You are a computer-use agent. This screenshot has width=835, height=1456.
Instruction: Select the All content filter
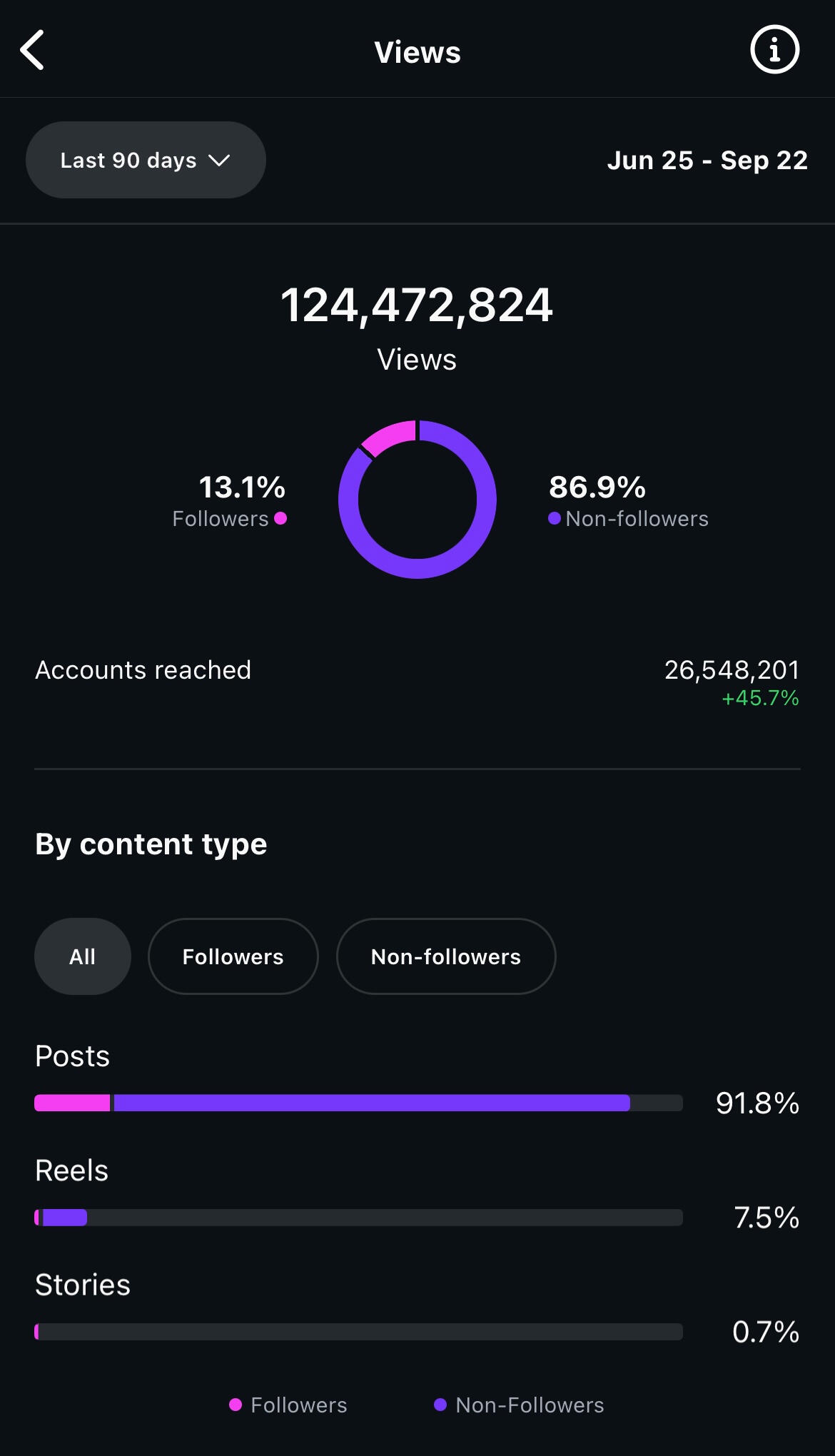click(83, 956)
